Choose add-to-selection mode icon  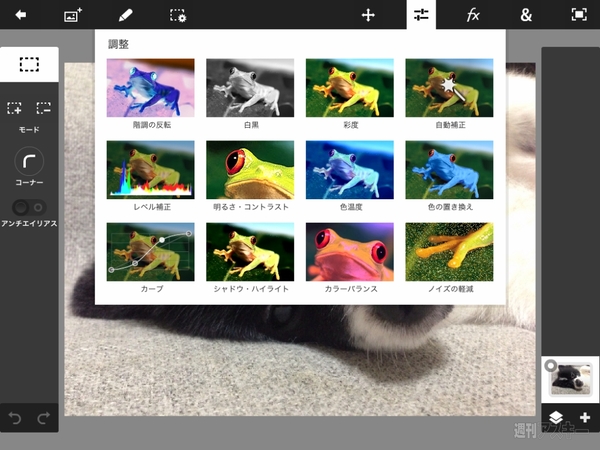tap(14, 108)
